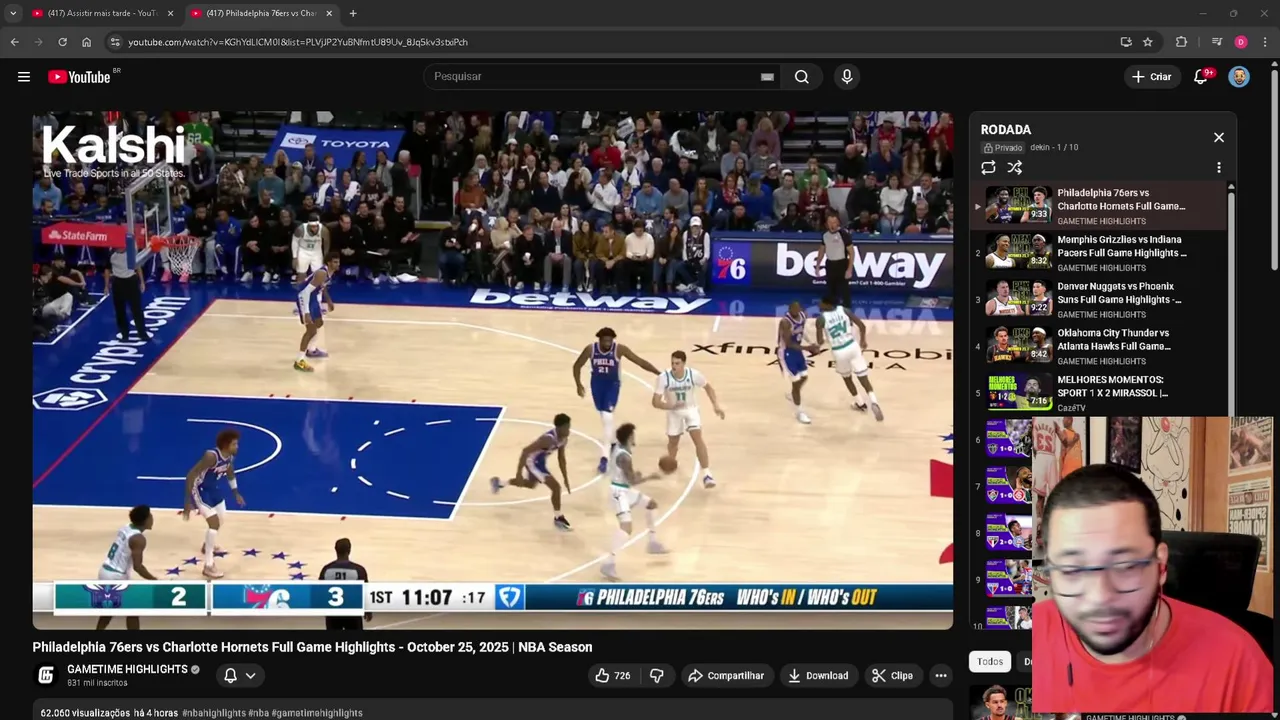Open the tab search dropdown arrow

12,13
